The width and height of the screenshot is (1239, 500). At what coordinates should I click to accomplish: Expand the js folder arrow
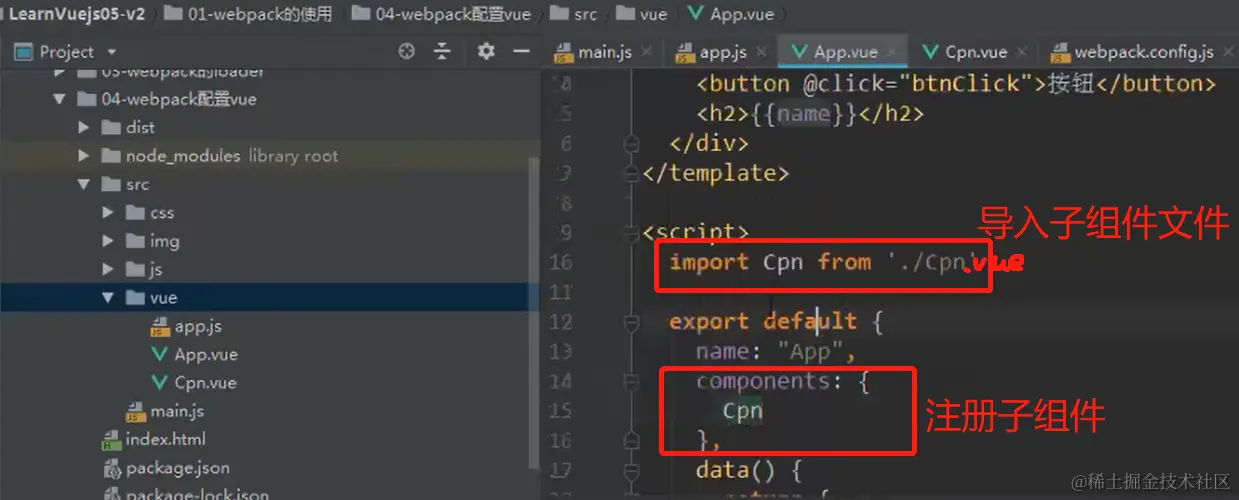pyautogui.click(x=108, y=269)
